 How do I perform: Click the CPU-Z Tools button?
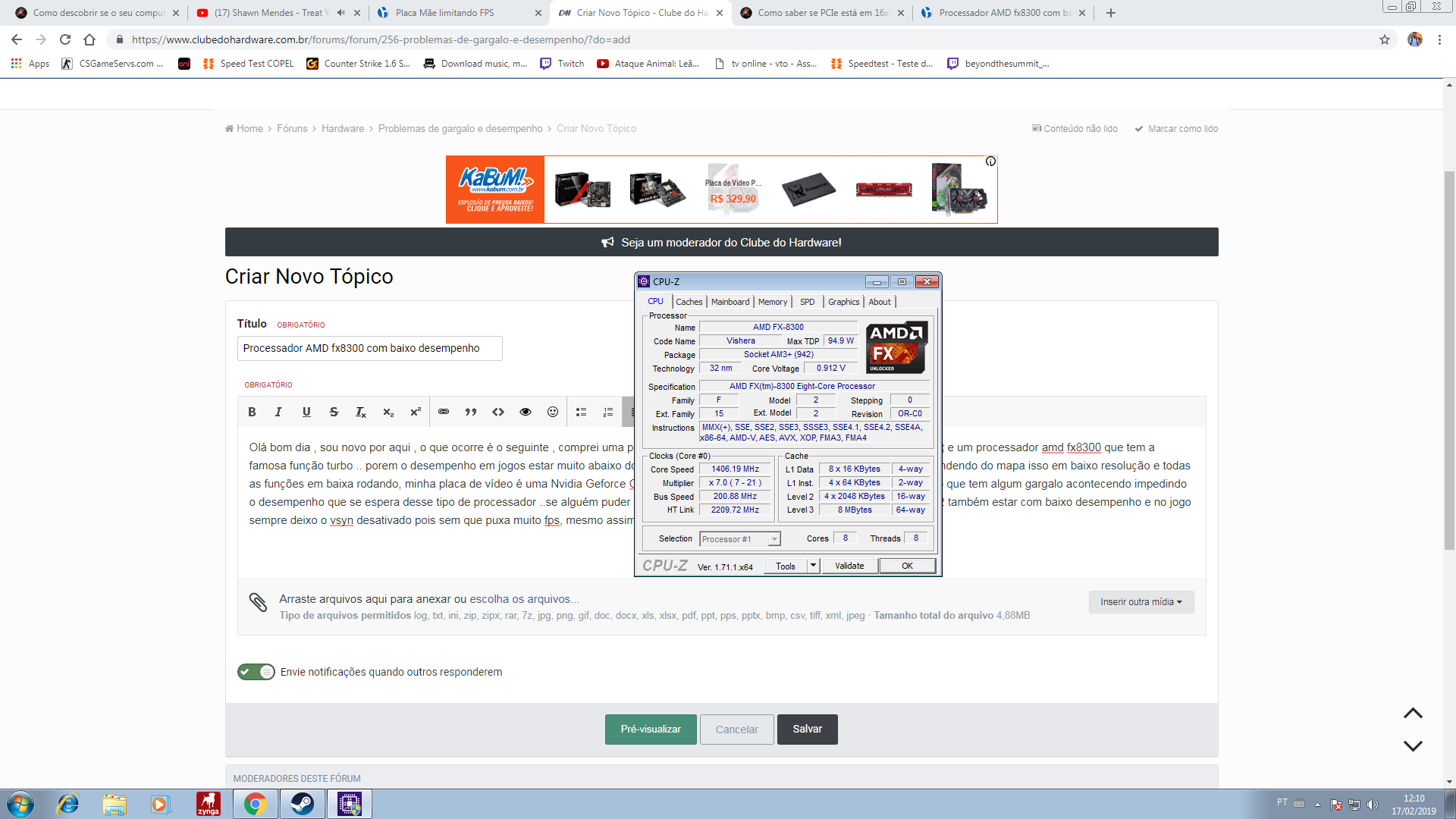click(786, 566)
